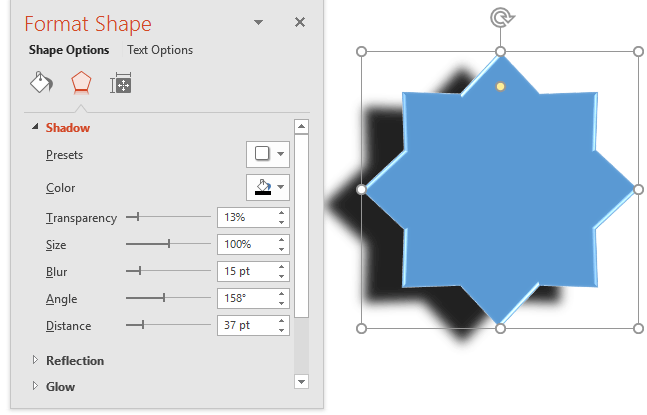Click the Blur value field showing 15 pt
Viewport: 647px width, 415px height.
245,271
